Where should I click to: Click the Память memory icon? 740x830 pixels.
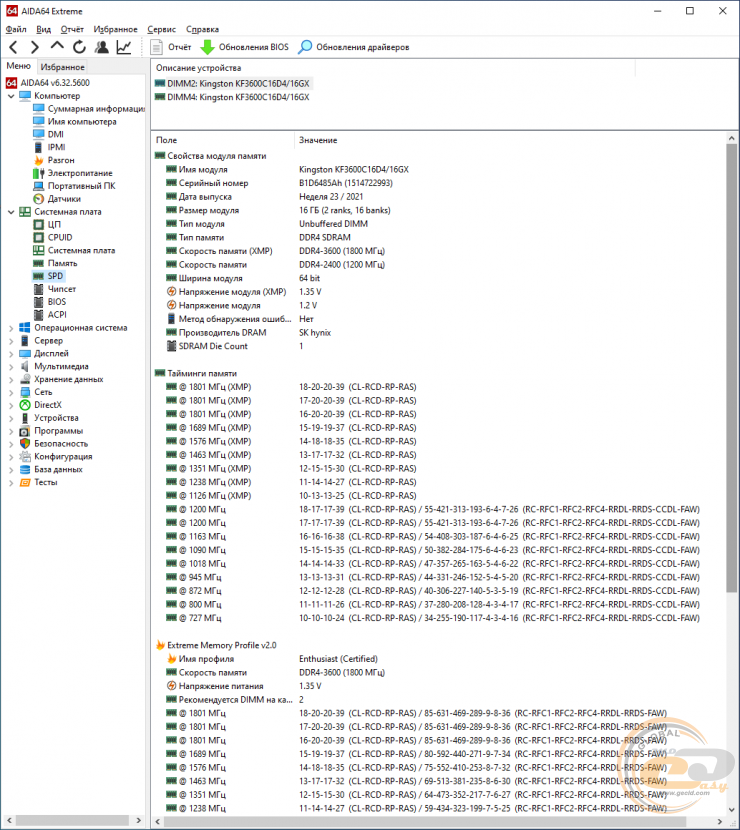38,263
